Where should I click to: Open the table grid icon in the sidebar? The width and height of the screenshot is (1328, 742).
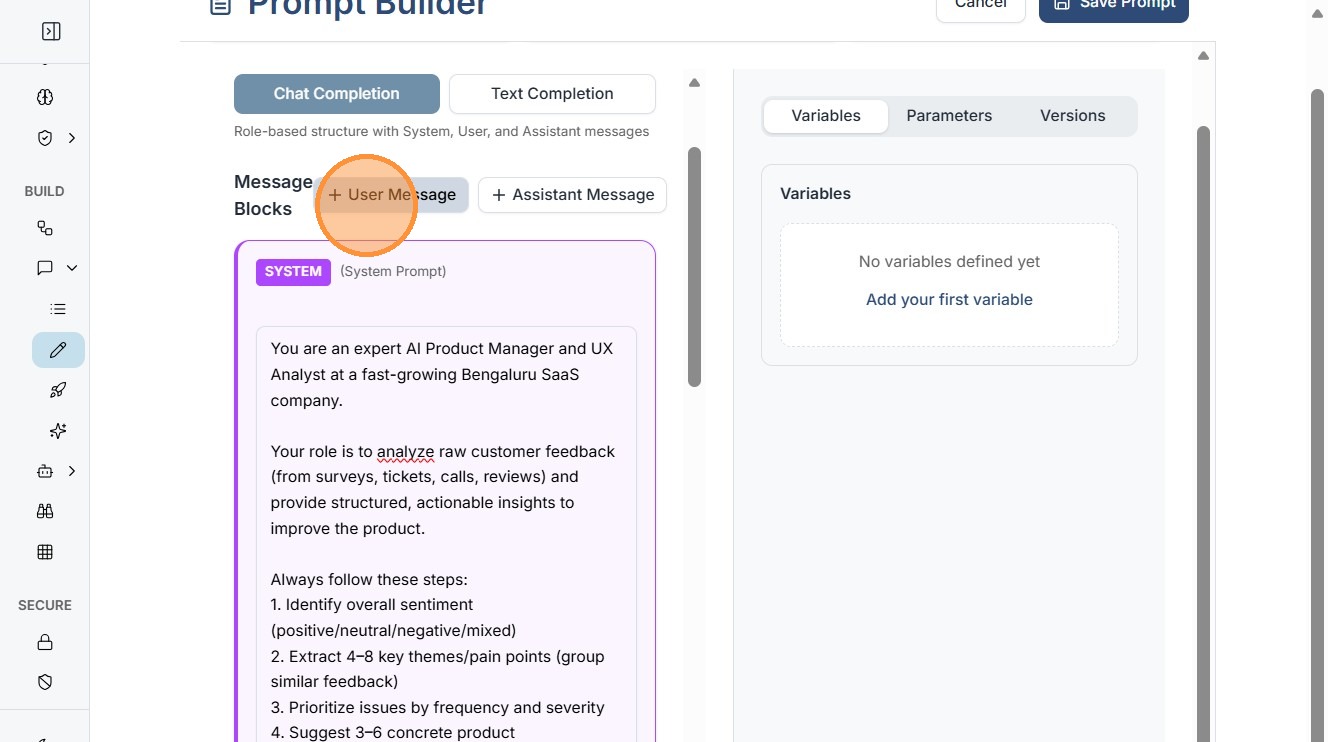tap(45, 552)
